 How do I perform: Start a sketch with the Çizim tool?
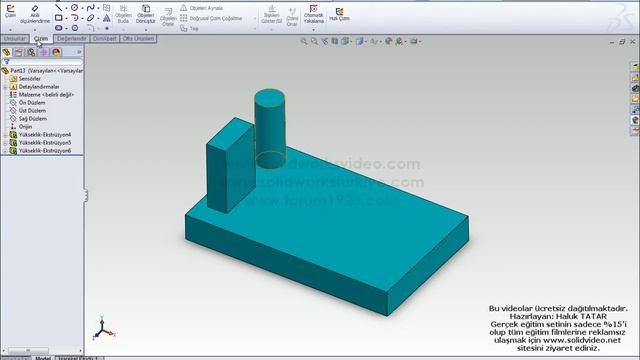coord(10,12)
